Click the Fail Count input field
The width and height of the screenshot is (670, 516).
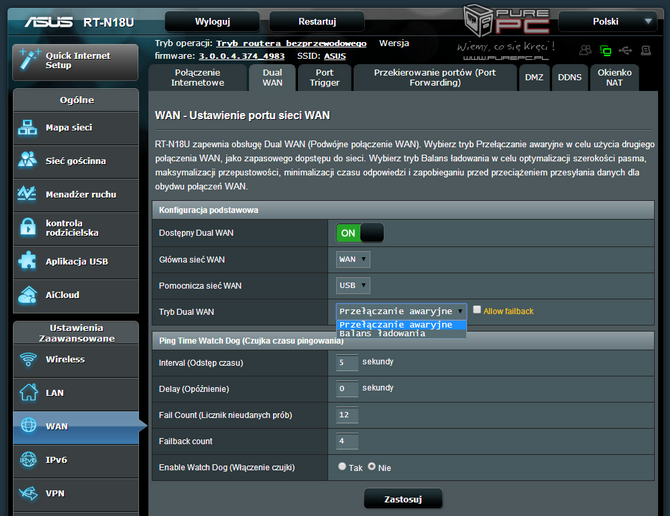click(347, 415)
